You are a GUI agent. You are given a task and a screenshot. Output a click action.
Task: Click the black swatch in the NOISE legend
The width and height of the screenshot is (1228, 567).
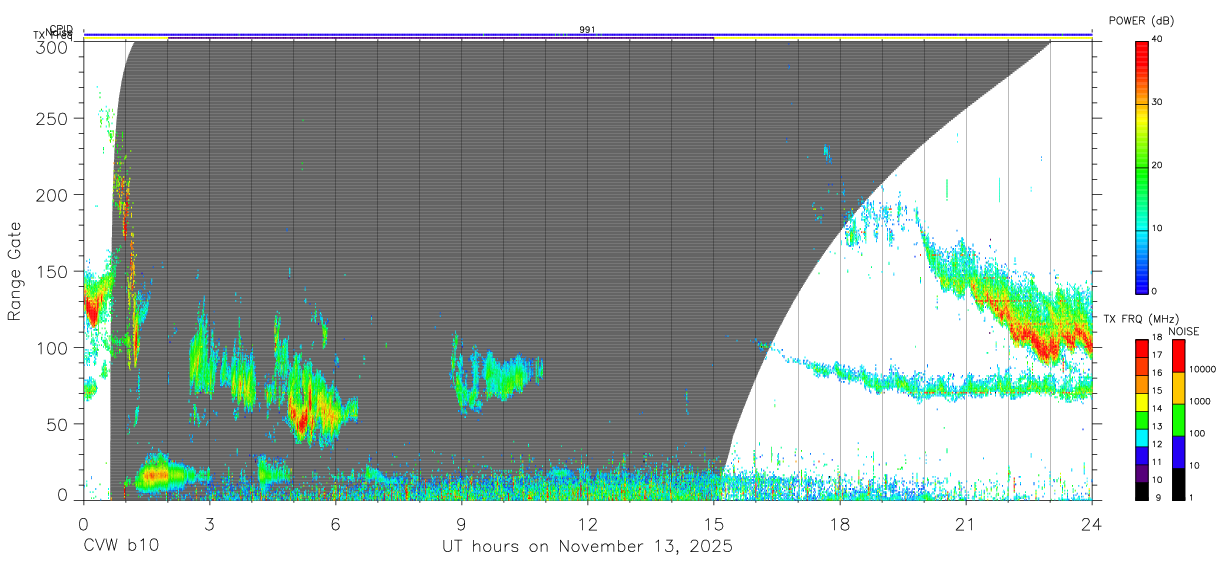click(x=1177, y=484)
